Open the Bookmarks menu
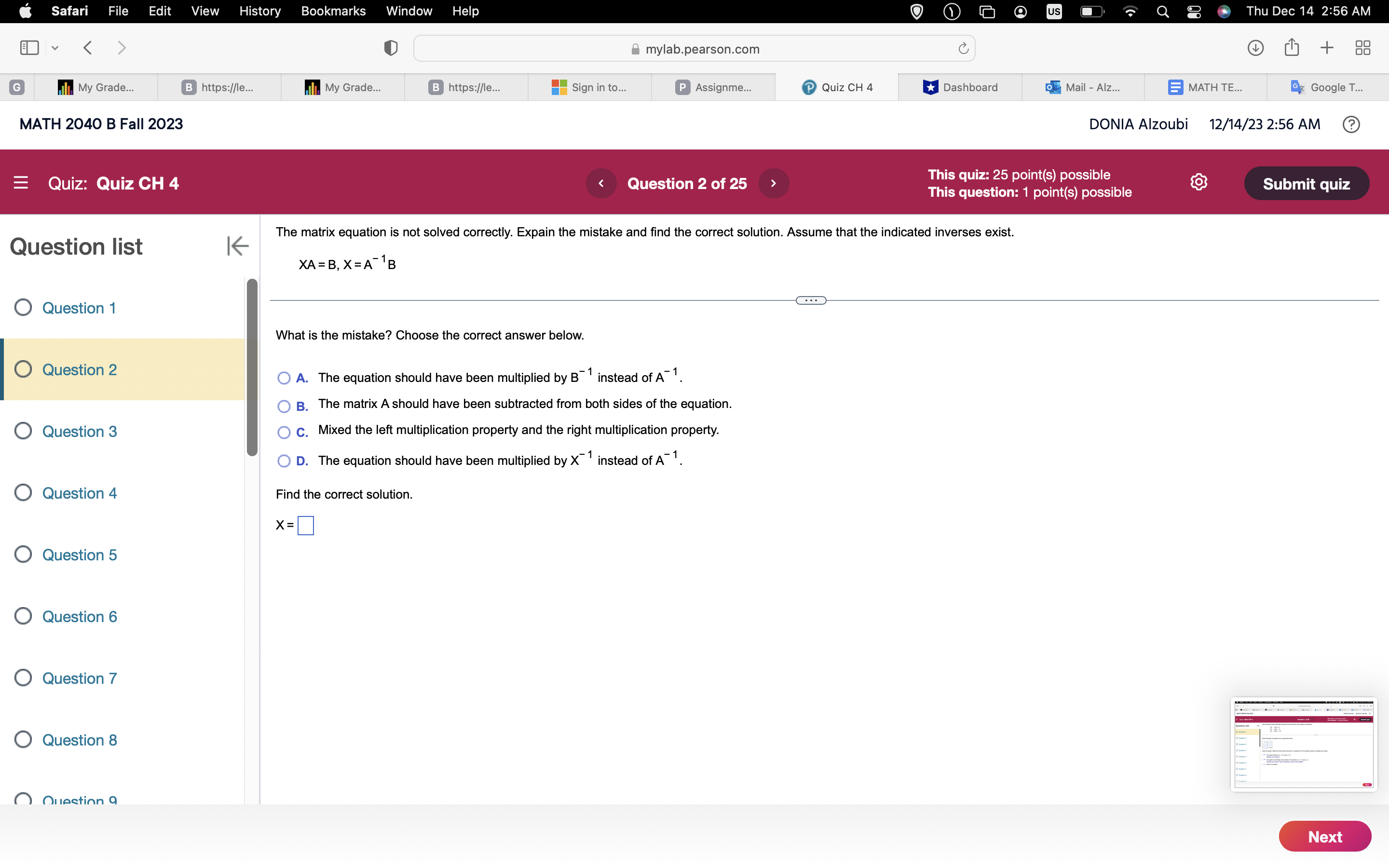 pyautogui.click(x=333, y=12)
